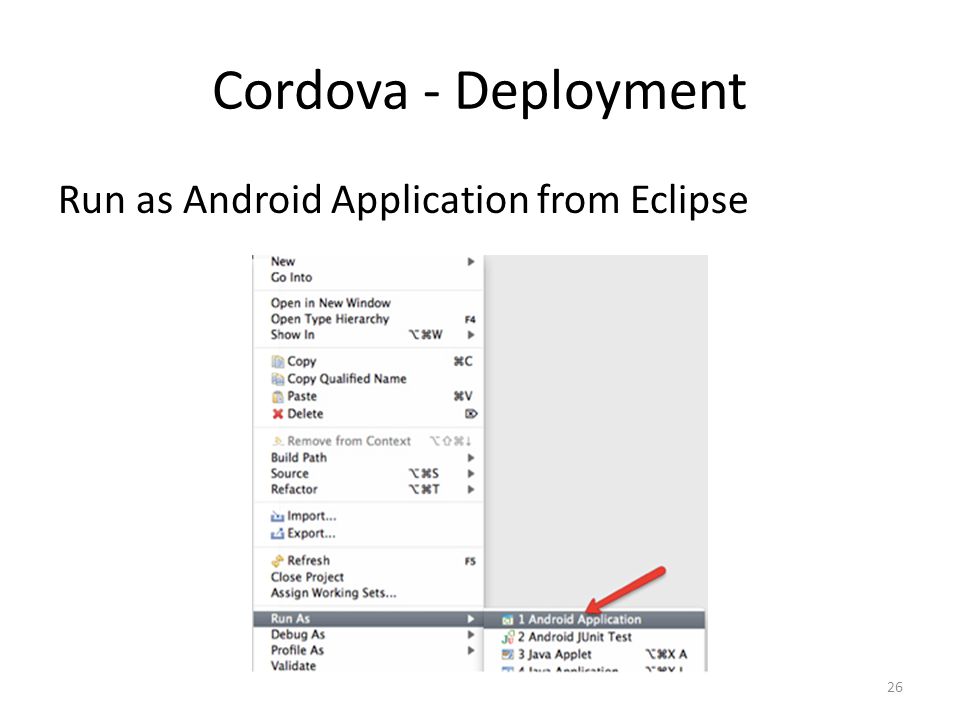
Task: Expand the Profile As submenu arrow
Action: pos(471,651)
